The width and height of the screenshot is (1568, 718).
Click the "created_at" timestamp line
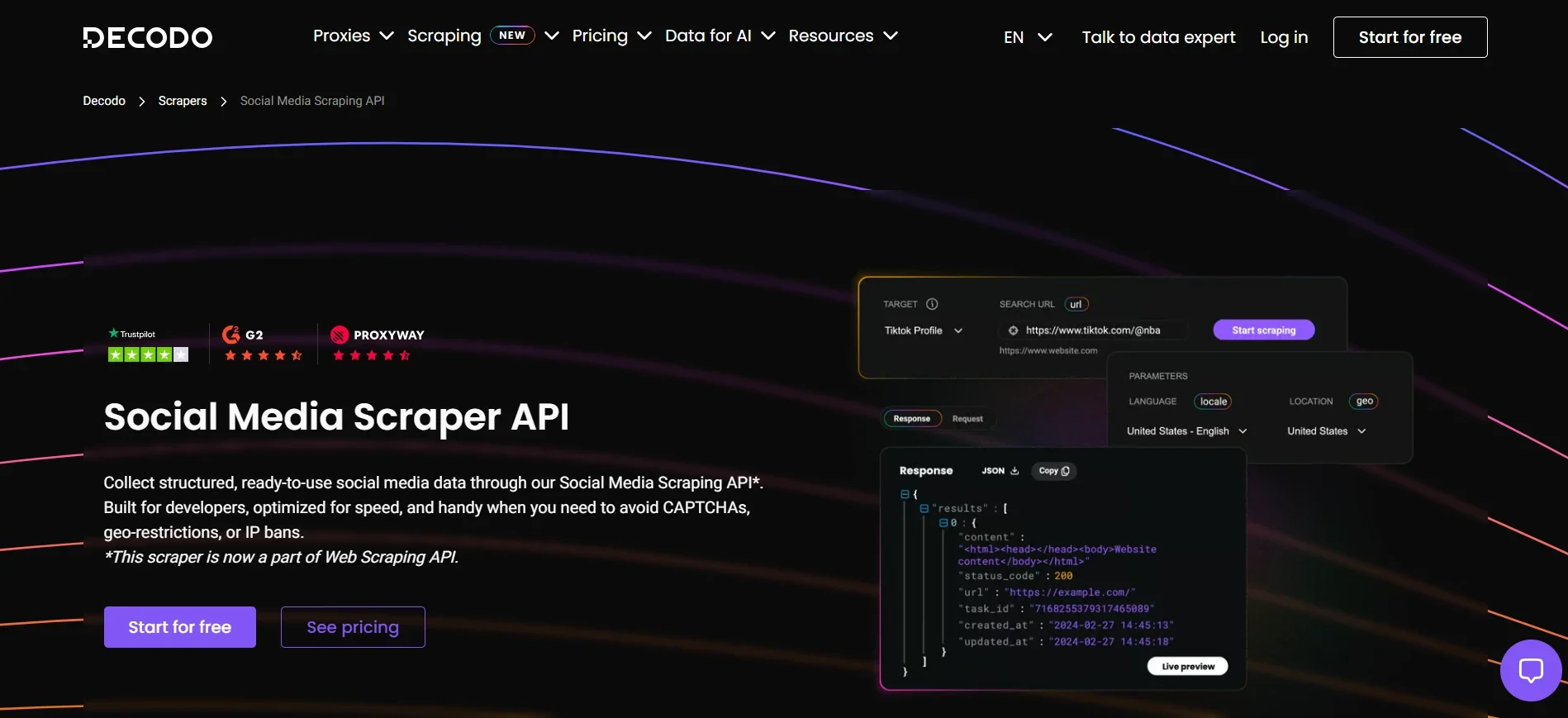[1066, 625]
